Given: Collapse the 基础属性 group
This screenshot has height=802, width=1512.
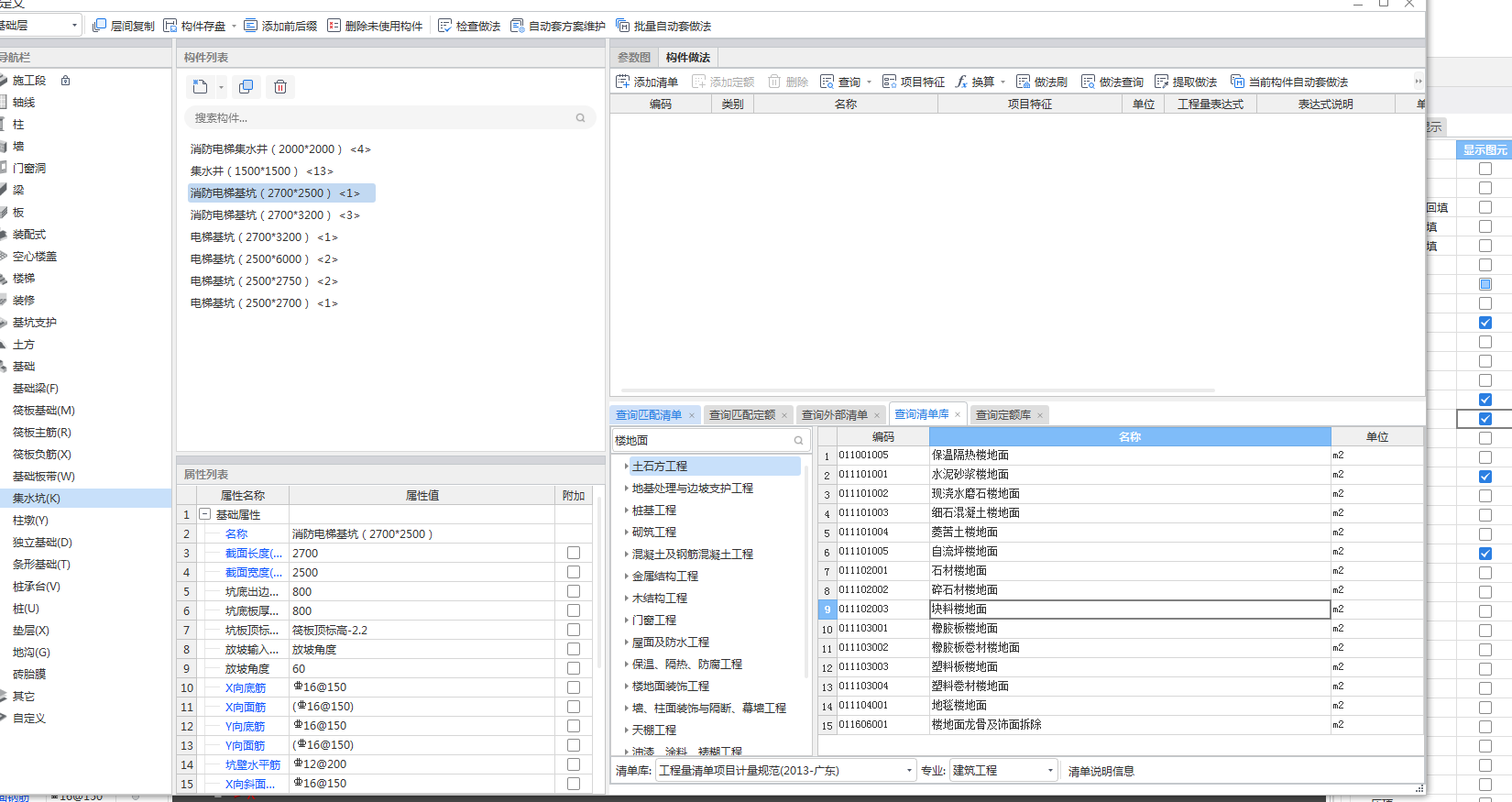Looking at the screenshot, I should pyautogui.click(x=205, y=514).
